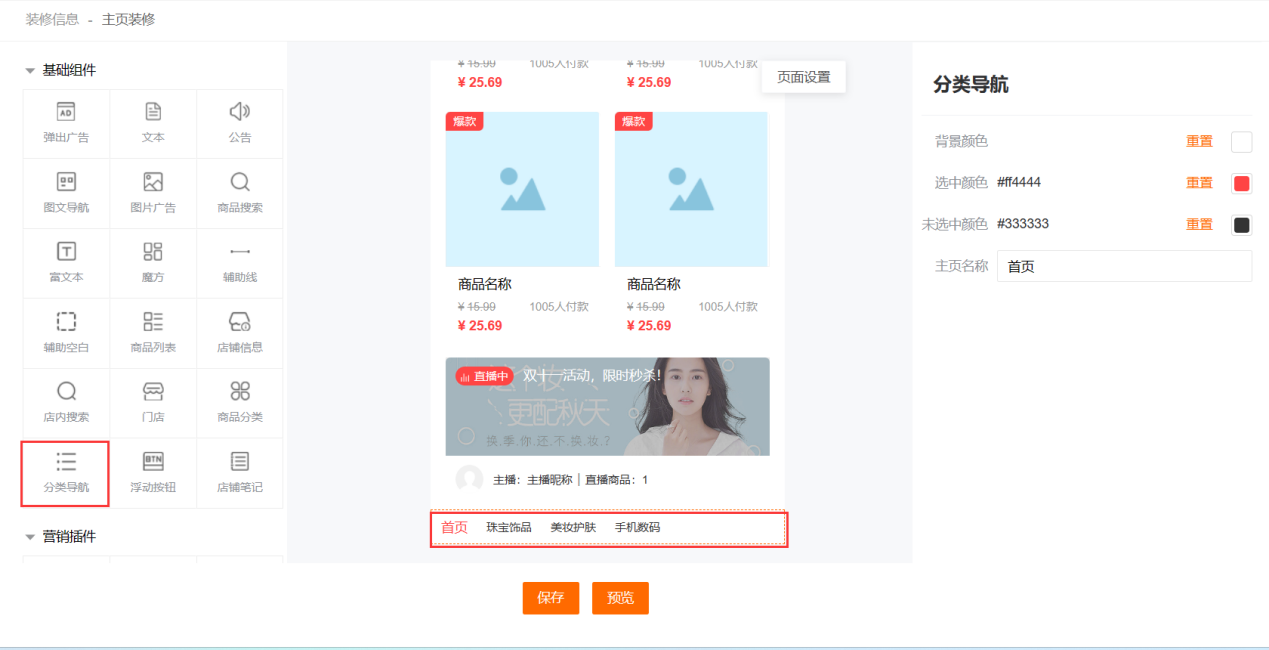Pick the 图片广告 image ad component
Viewport: 1269px width, 650px height.
click(153, 193)
